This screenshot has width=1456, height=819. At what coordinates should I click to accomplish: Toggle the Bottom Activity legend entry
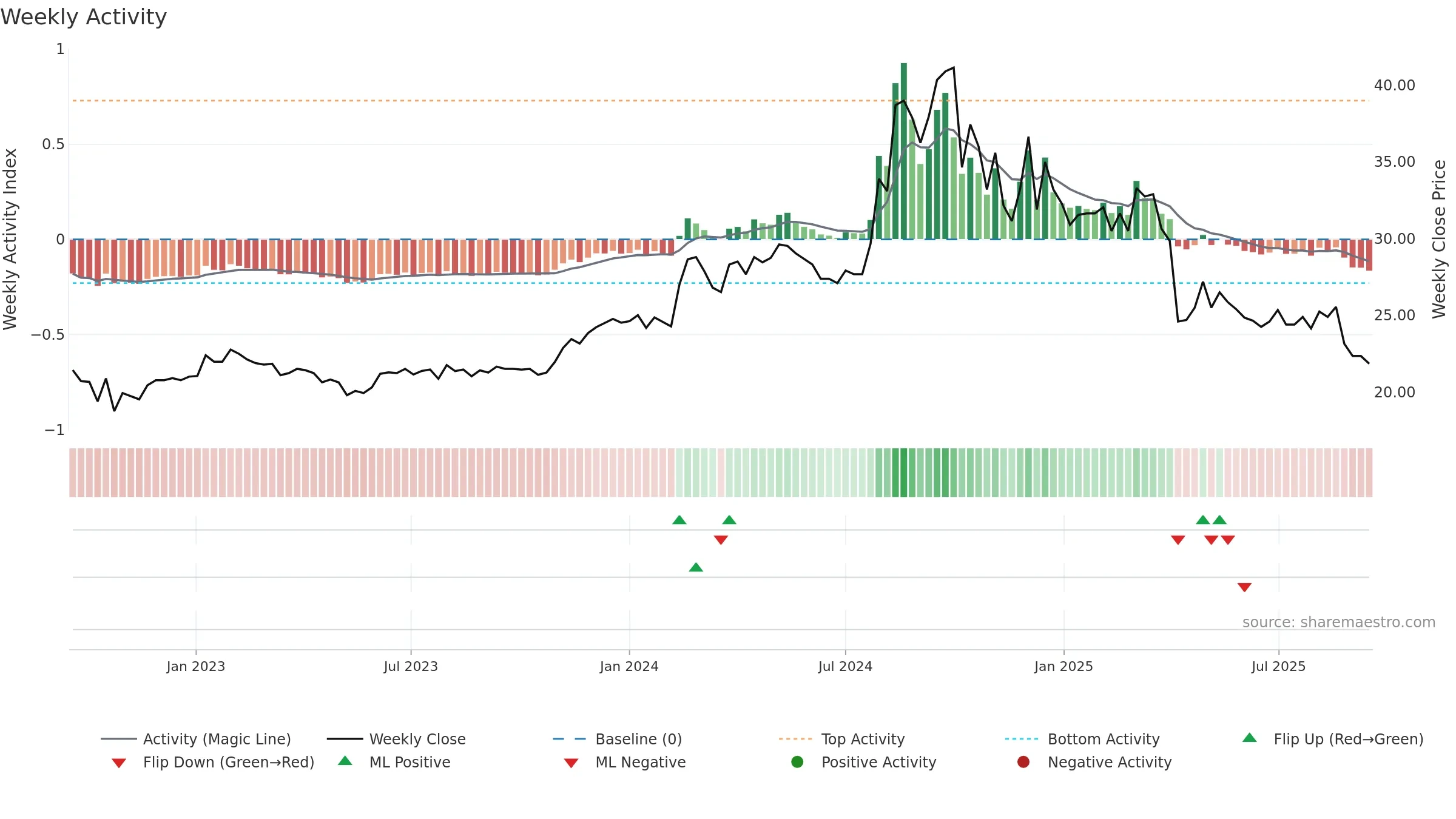(x=1082, y=739)
